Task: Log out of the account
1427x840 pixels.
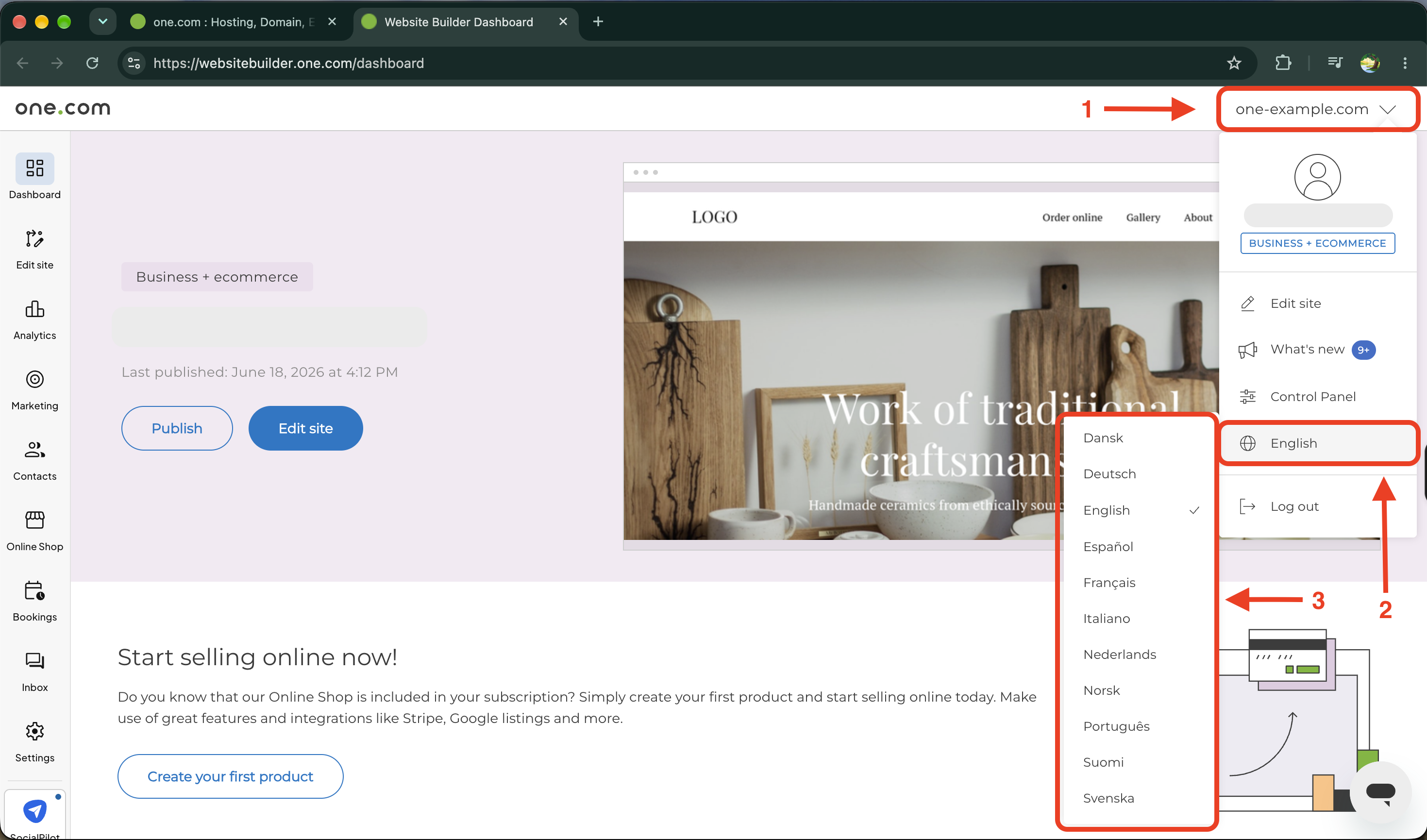Action: [x=1318, y=506]
